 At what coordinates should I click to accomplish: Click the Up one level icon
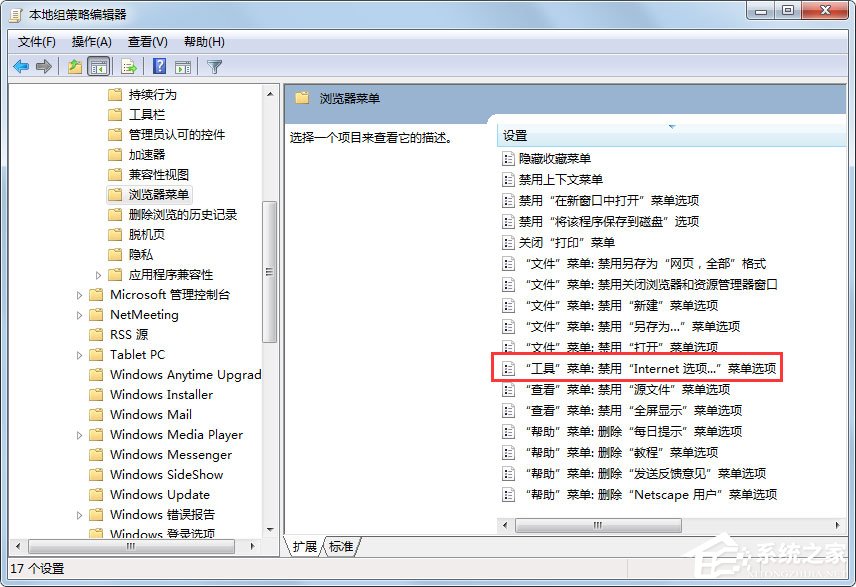[75, 66]
